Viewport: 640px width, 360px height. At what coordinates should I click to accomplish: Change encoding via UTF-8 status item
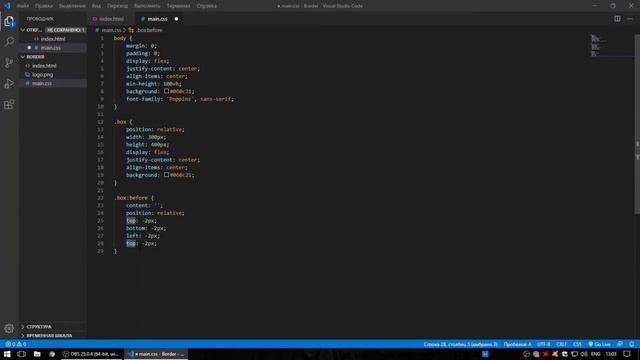coord(543,344)
